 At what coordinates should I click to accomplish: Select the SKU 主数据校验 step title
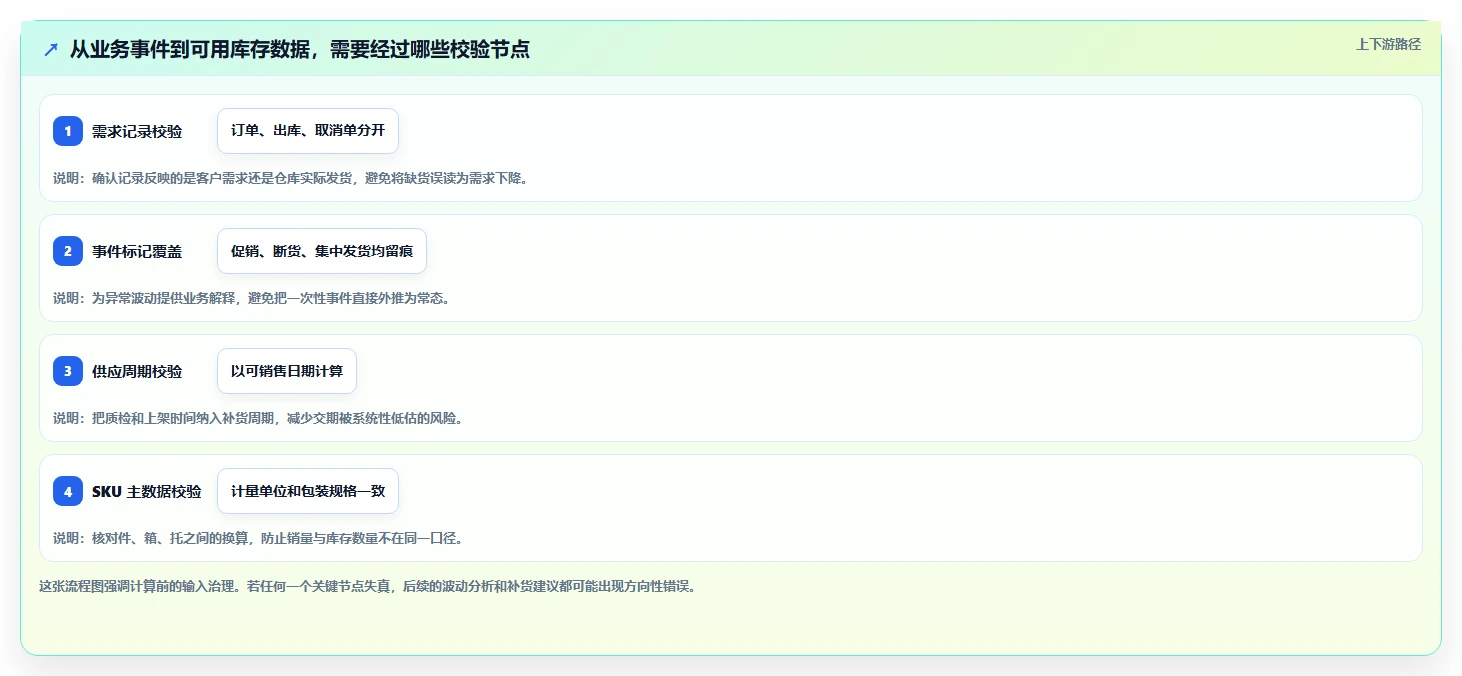tap(147, 491)
